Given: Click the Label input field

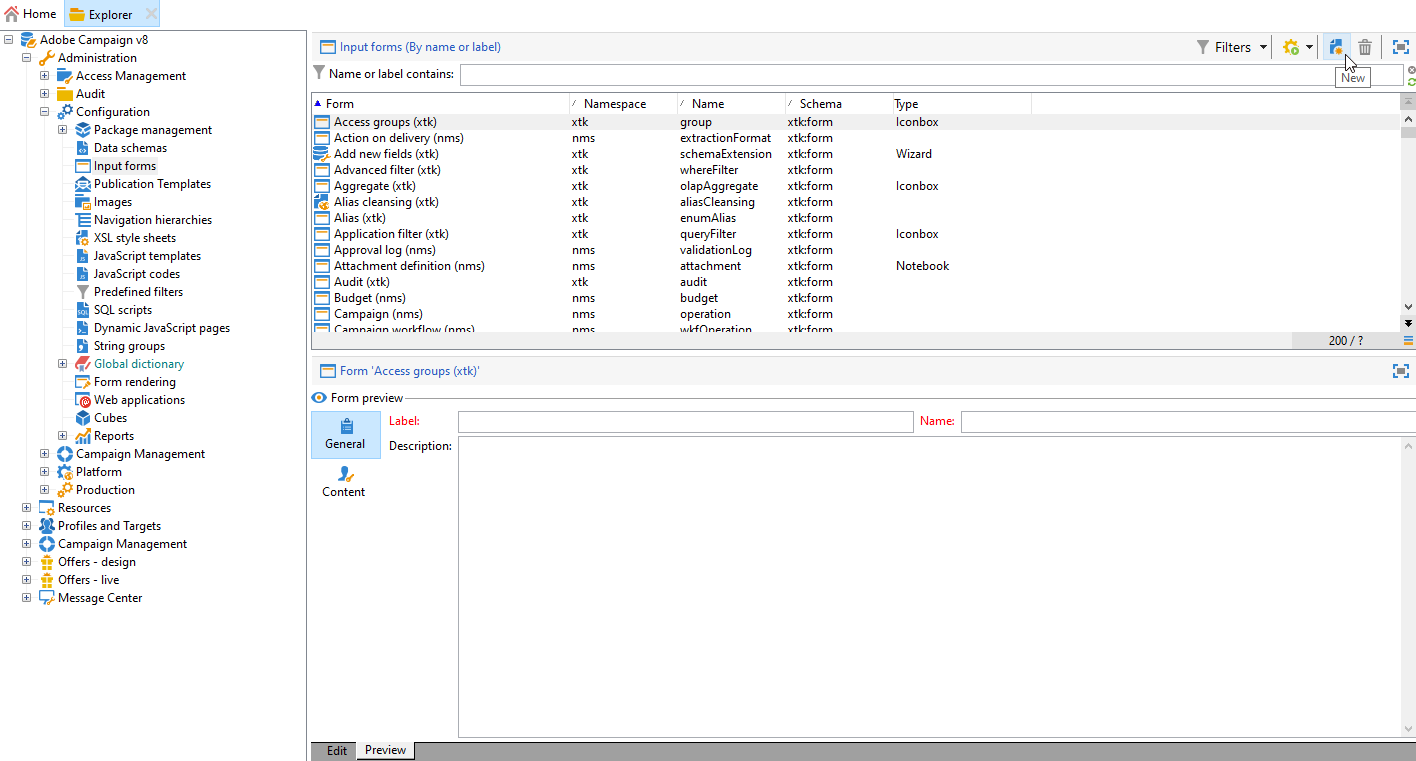Looking at the screenshot, I should pyautogui.click(x=685, y=422).
